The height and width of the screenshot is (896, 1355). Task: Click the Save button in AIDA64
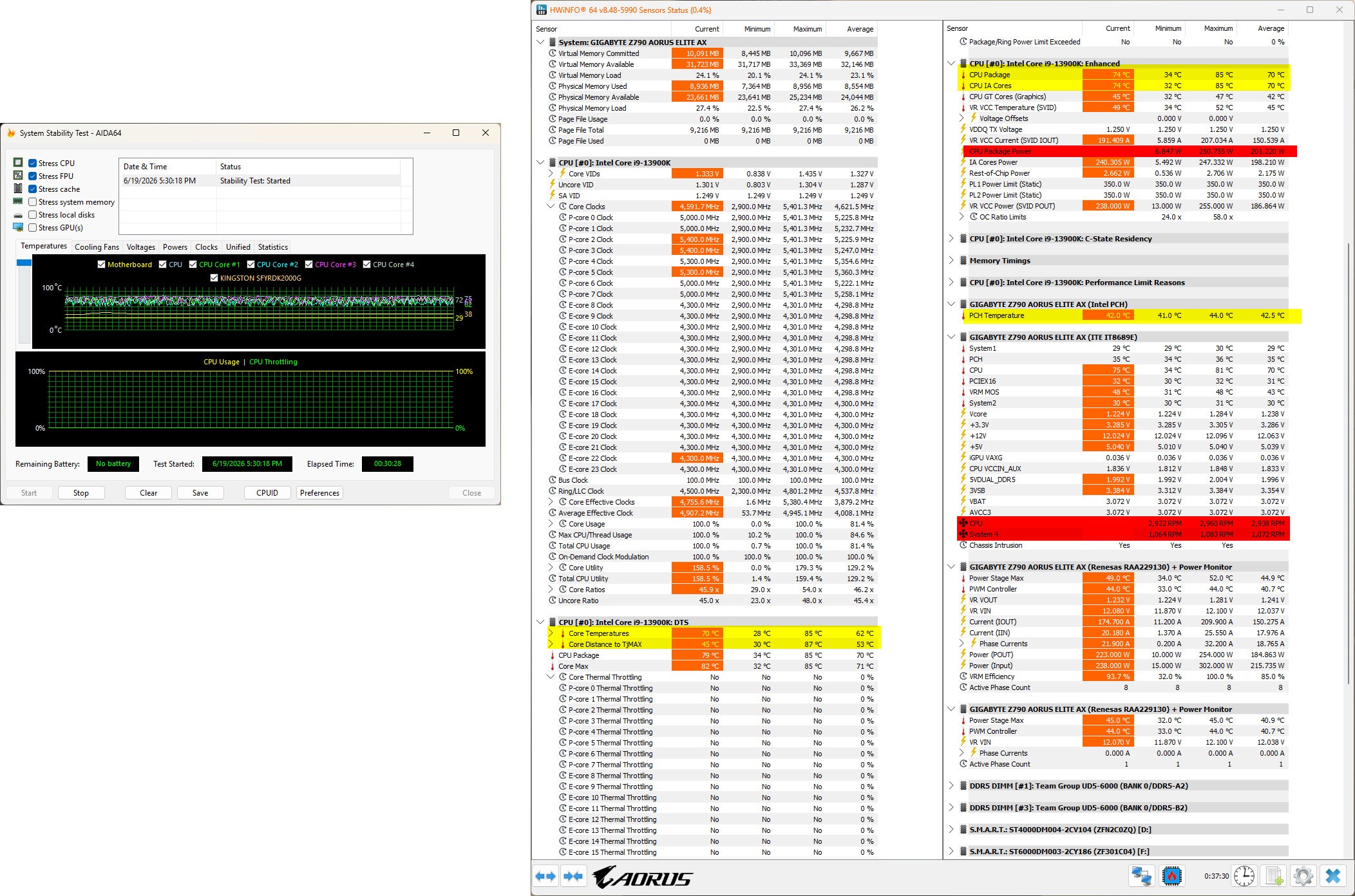pyautogui.click(x=200, y=493)
